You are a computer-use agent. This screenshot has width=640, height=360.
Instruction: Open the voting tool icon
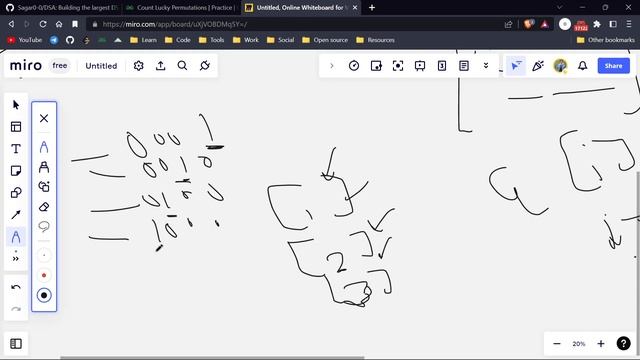tap(376, 66)
